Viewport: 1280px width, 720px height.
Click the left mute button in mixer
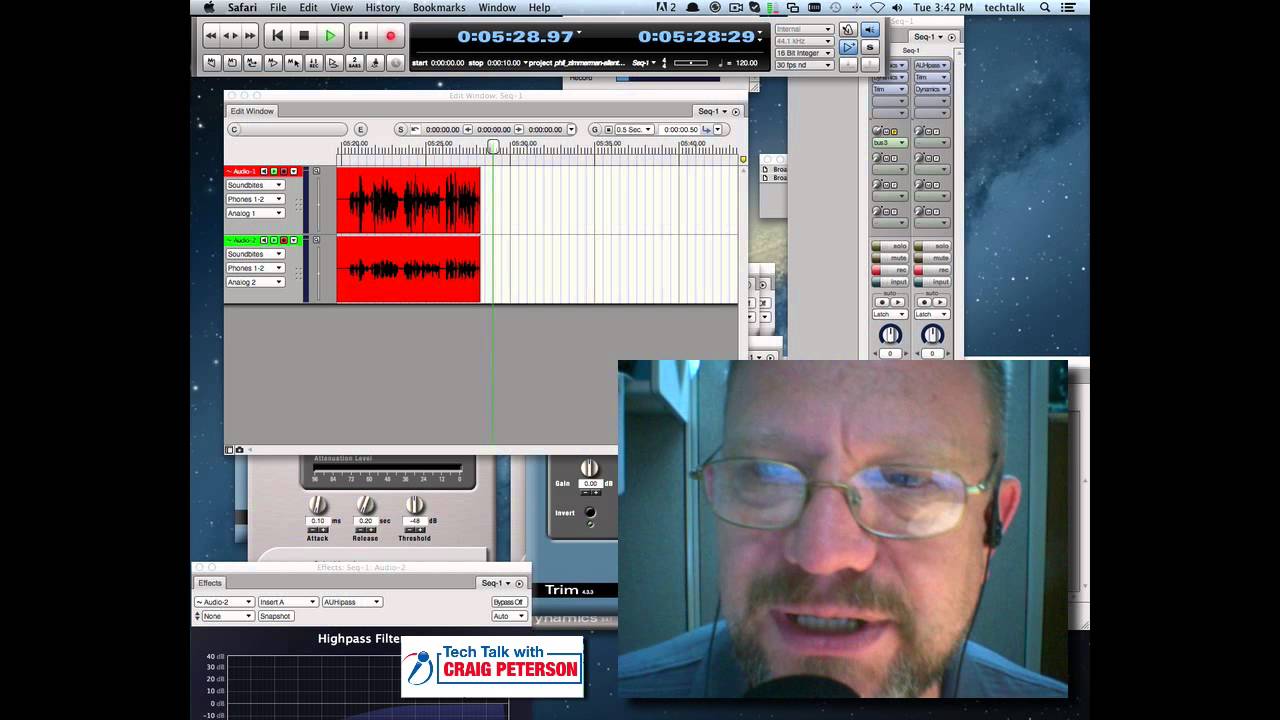click(890, 258)
